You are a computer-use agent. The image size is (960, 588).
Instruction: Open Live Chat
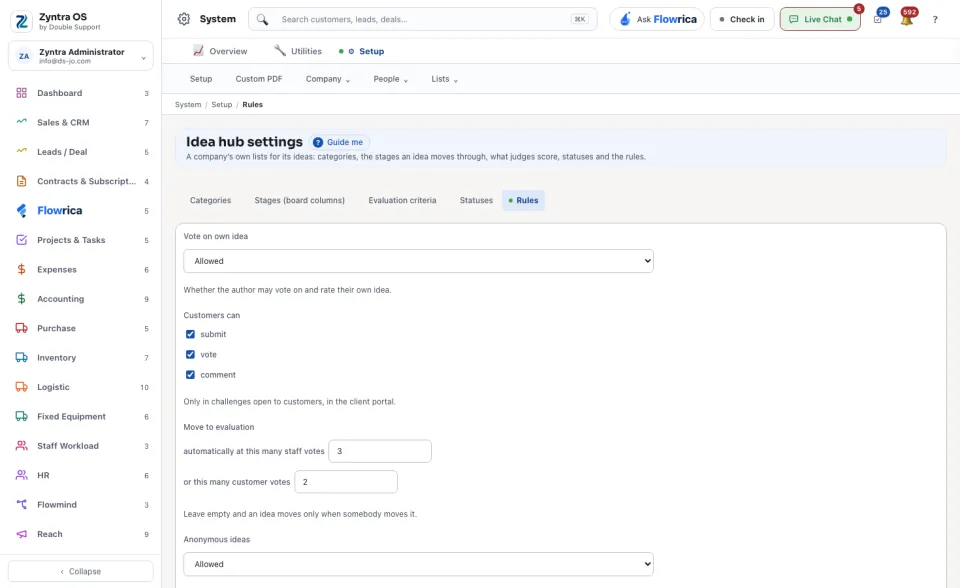820,19
